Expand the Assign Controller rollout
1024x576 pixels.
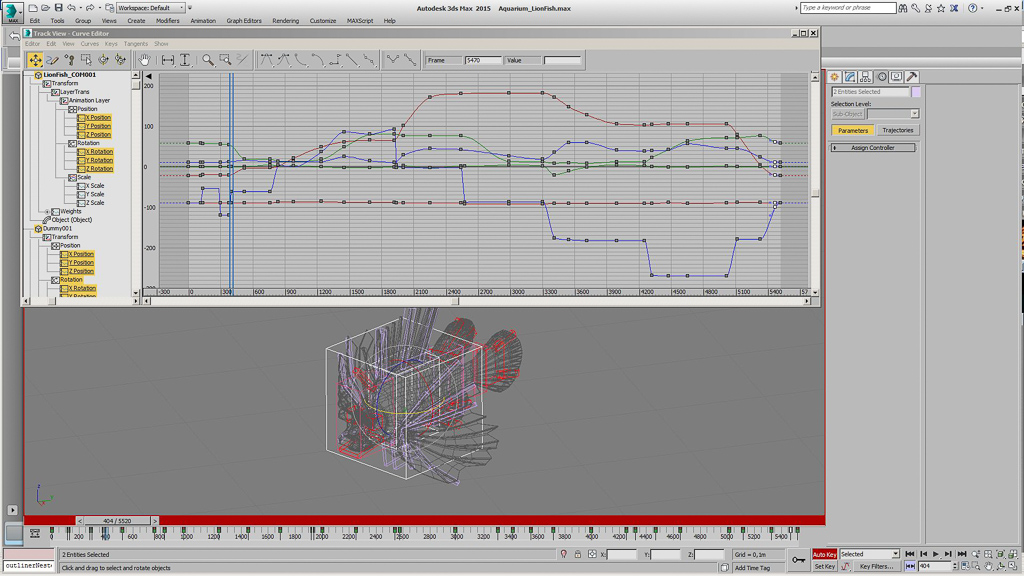[873, 148]
